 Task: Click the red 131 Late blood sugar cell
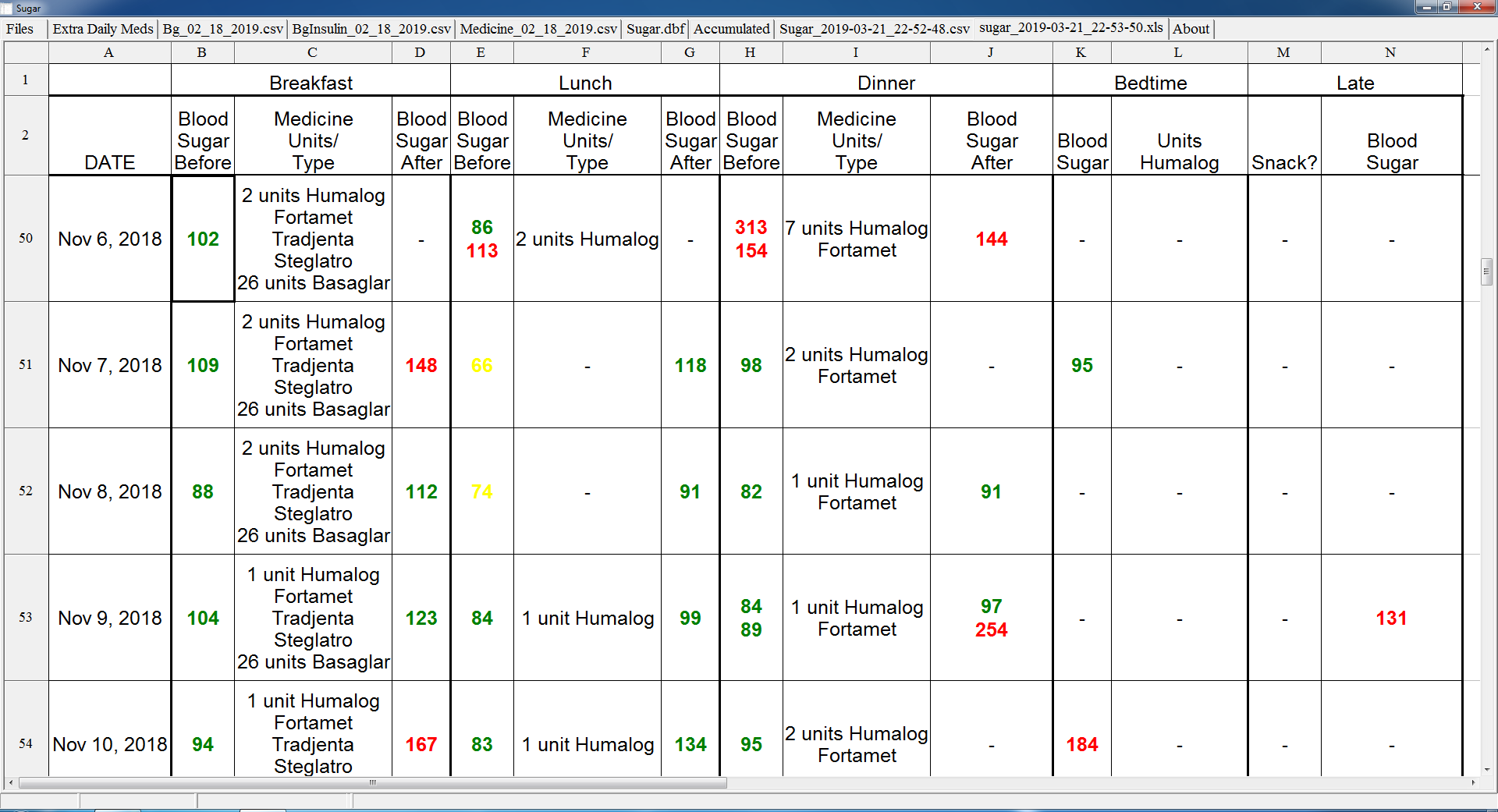click(1392, 618)
